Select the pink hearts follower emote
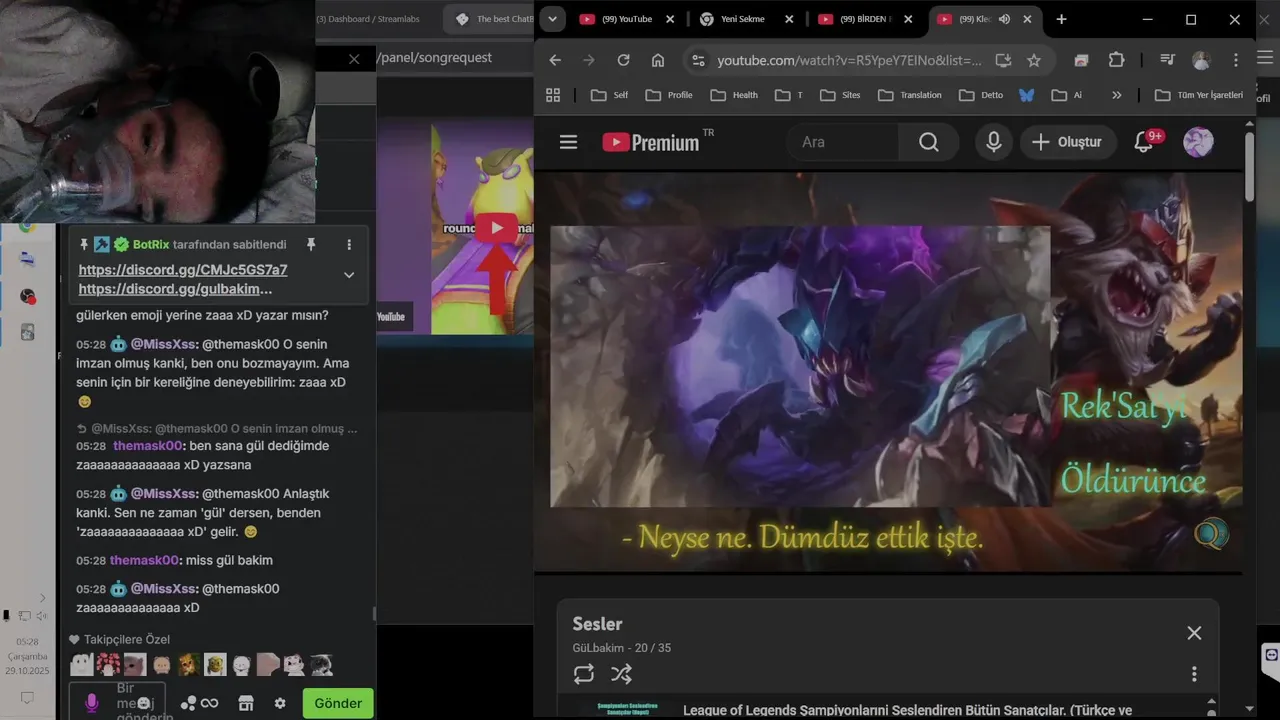Viewport: 1280px width, 720px height. point(108,664)
